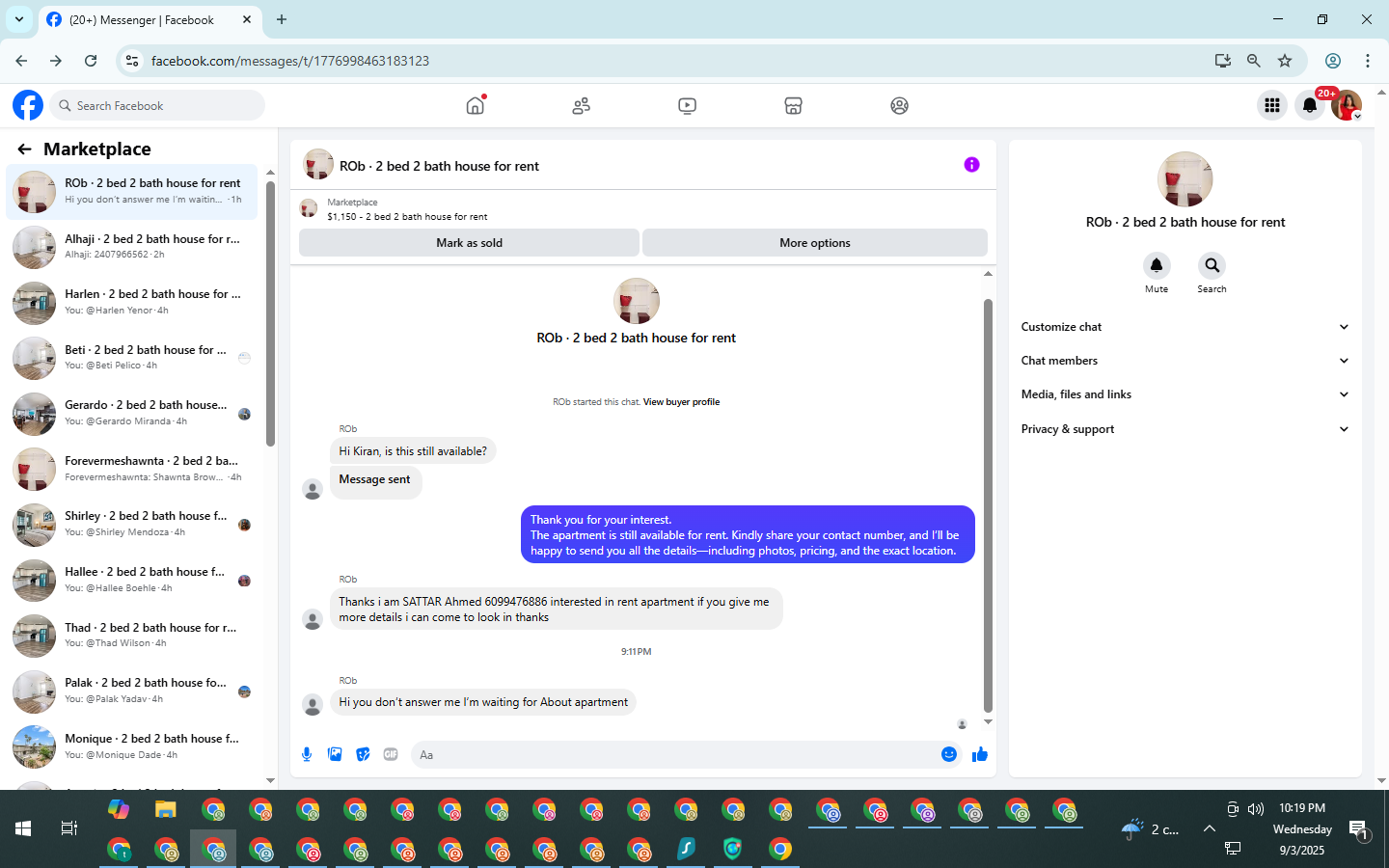Open the Marketplace storefront icon
Screen dimensions: 1389x868
click(793, 106)
